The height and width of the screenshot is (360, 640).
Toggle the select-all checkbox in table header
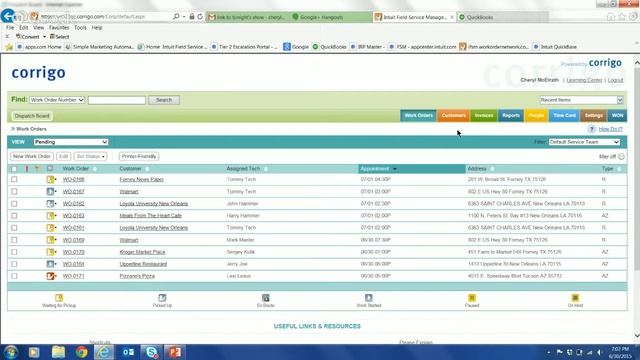click(14, 169)
